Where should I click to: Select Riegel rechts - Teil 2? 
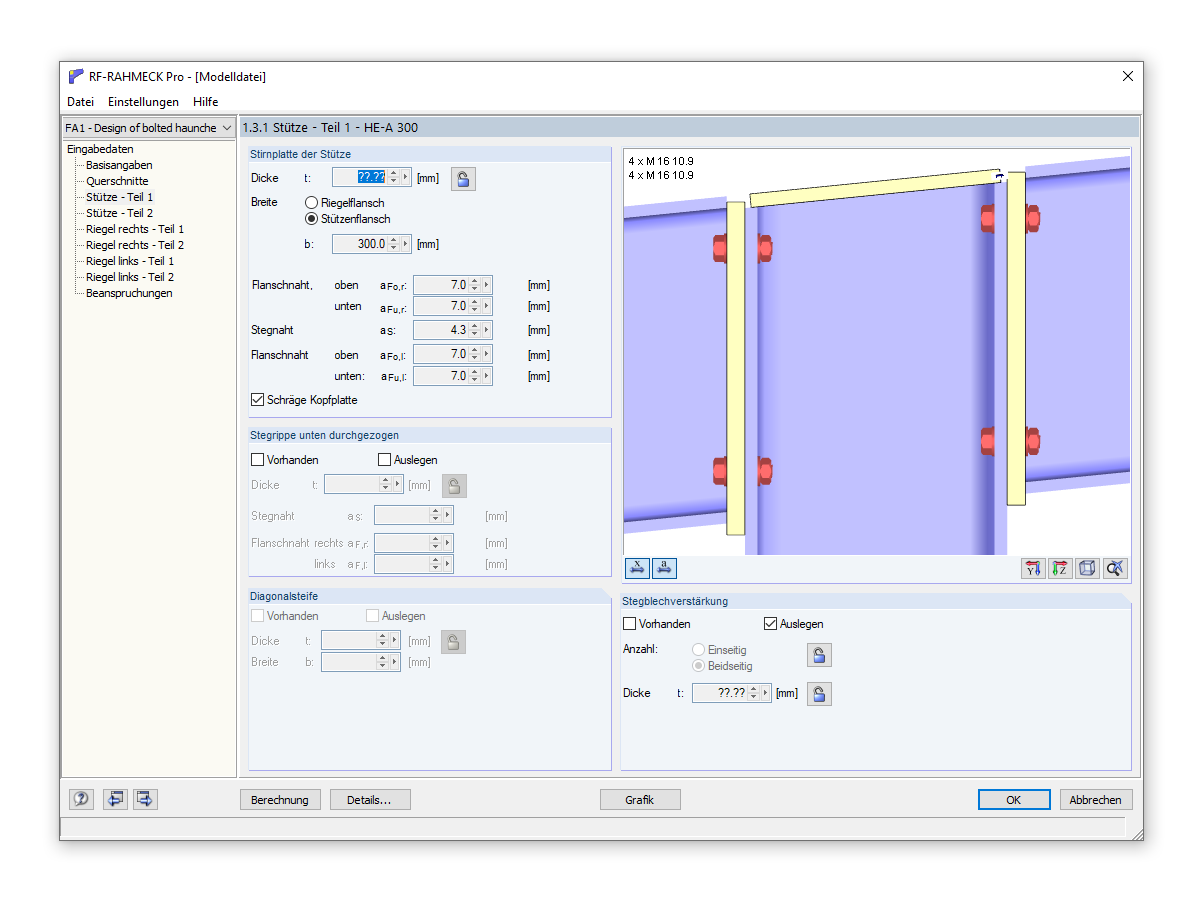(135, 245)
